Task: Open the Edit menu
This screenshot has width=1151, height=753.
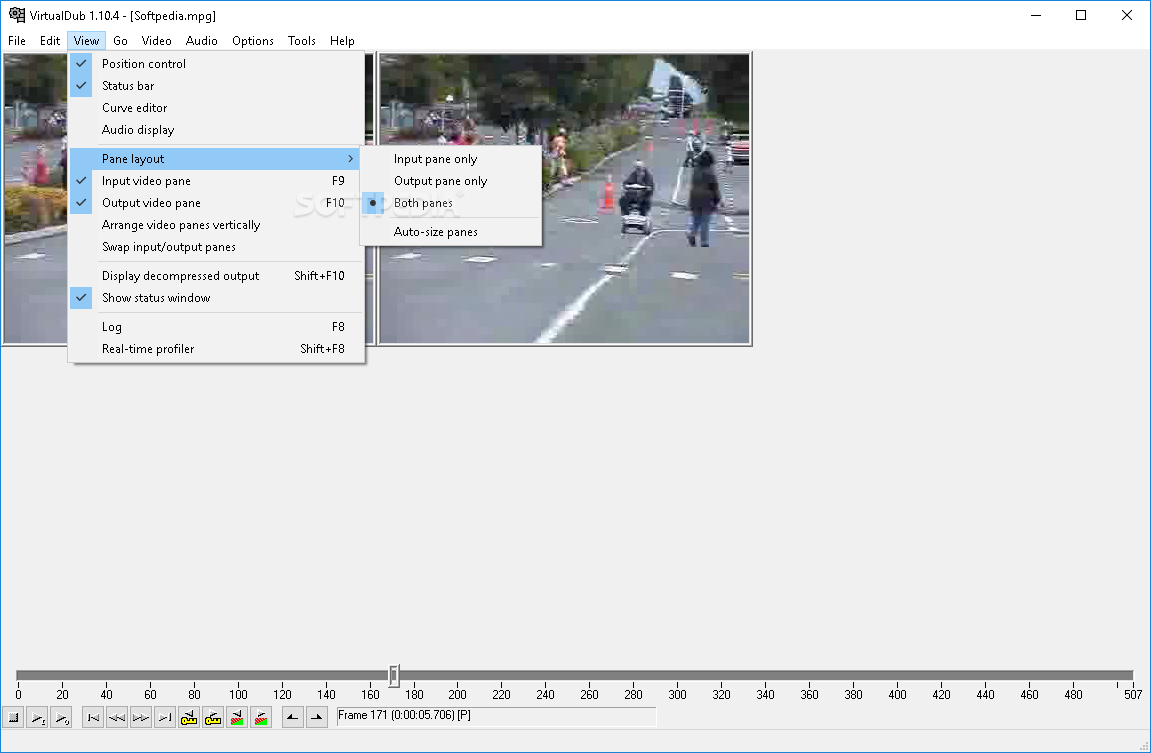Action: (x=50, y=41)
